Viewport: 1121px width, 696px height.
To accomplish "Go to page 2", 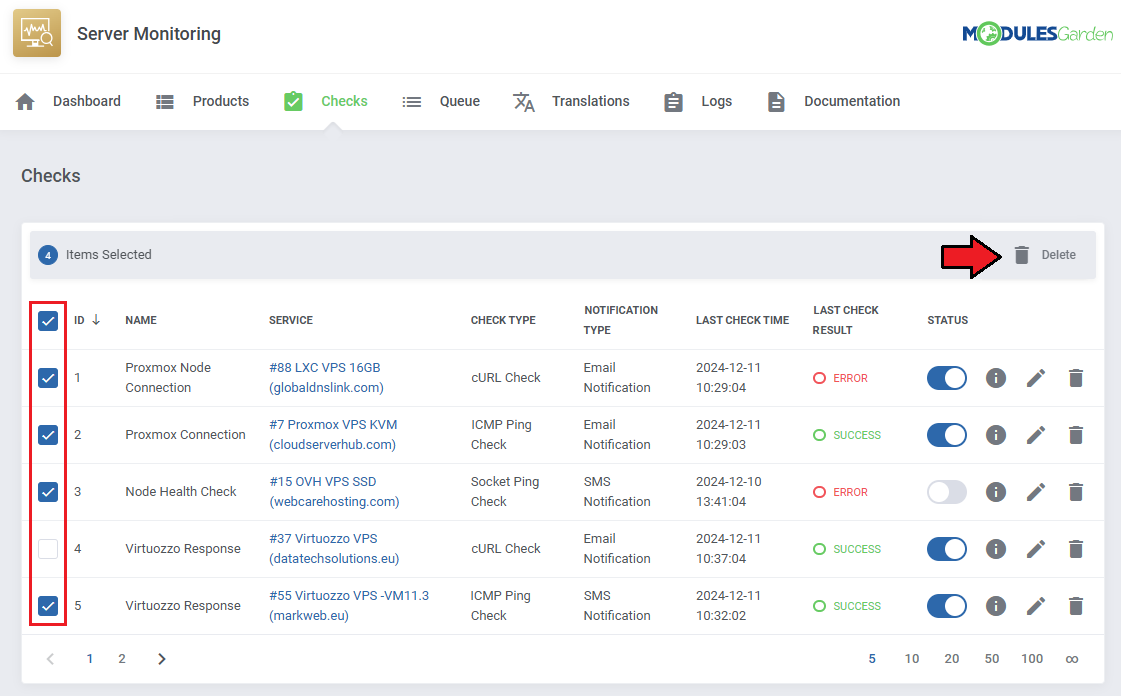I will point(122,659).
